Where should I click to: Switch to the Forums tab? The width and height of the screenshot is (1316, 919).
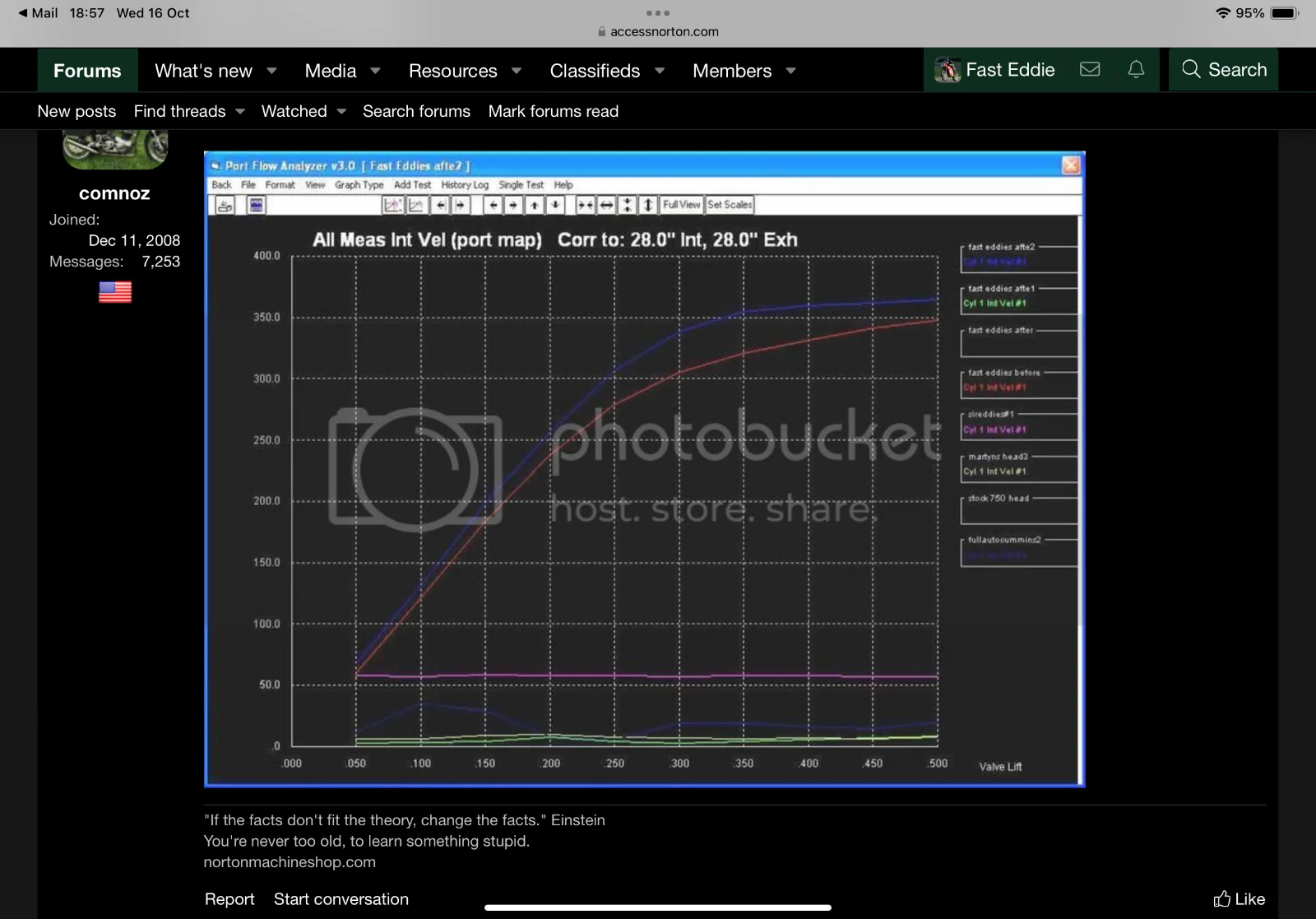pos(87,71)
